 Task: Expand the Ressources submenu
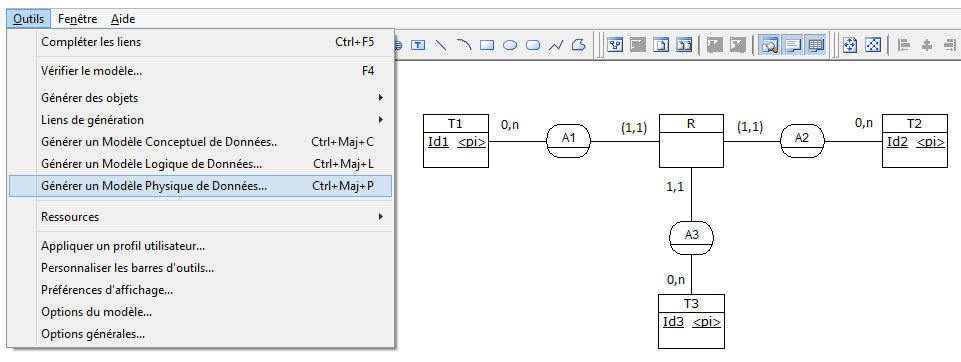[x=200, y=217]
